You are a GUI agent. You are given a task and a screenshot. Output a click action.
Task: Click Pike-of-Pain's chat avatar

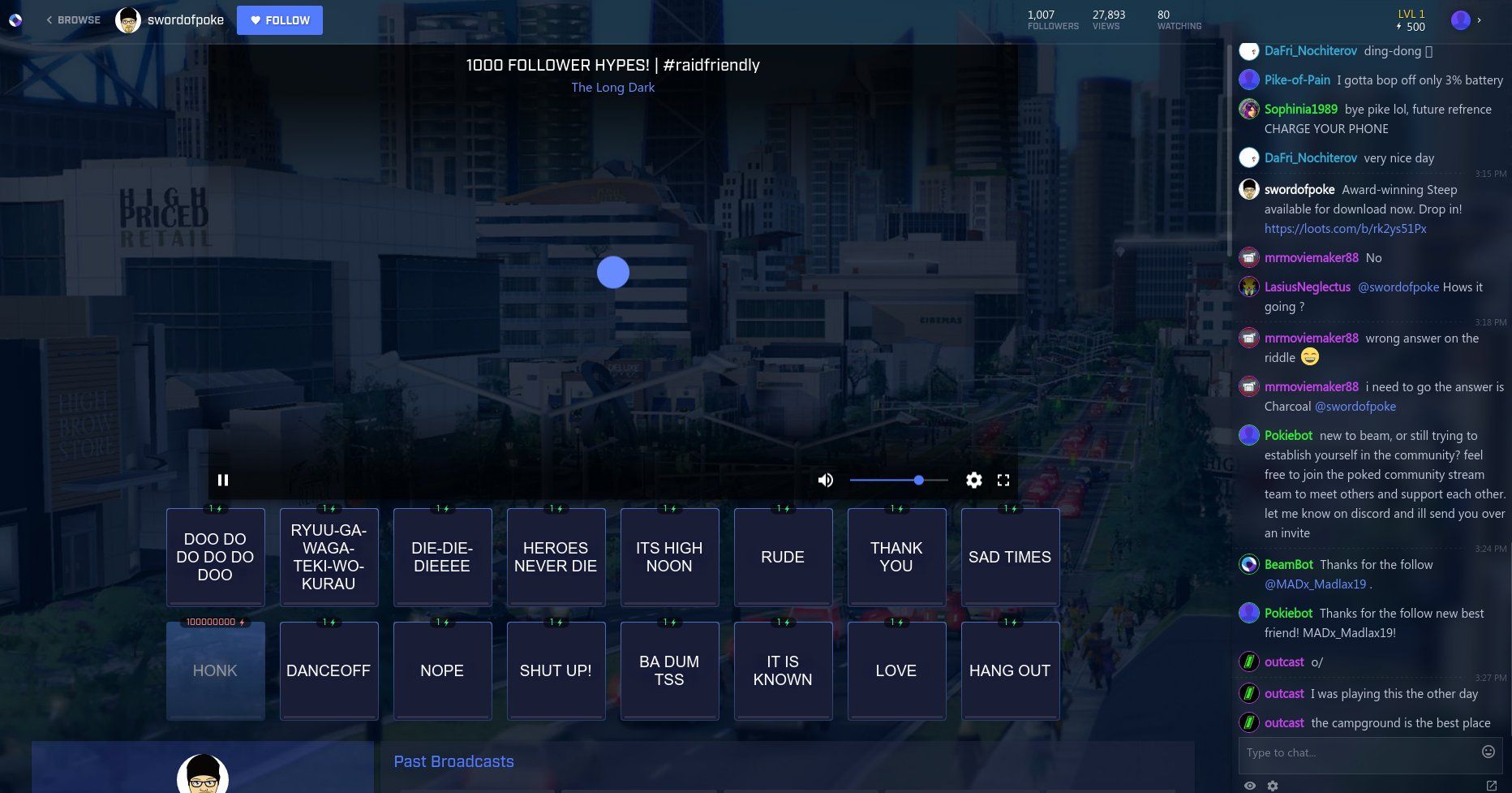(1249, 80)
